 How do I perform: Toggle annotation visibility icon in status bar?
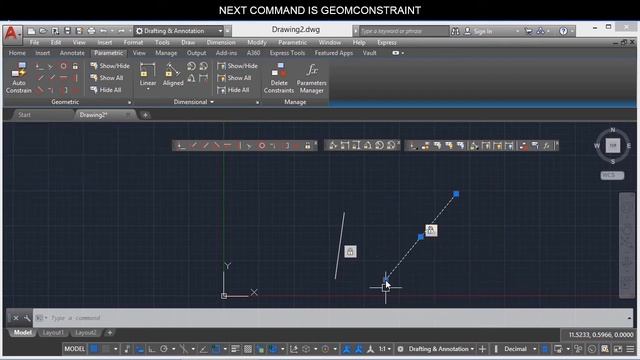tap(346, 349)
